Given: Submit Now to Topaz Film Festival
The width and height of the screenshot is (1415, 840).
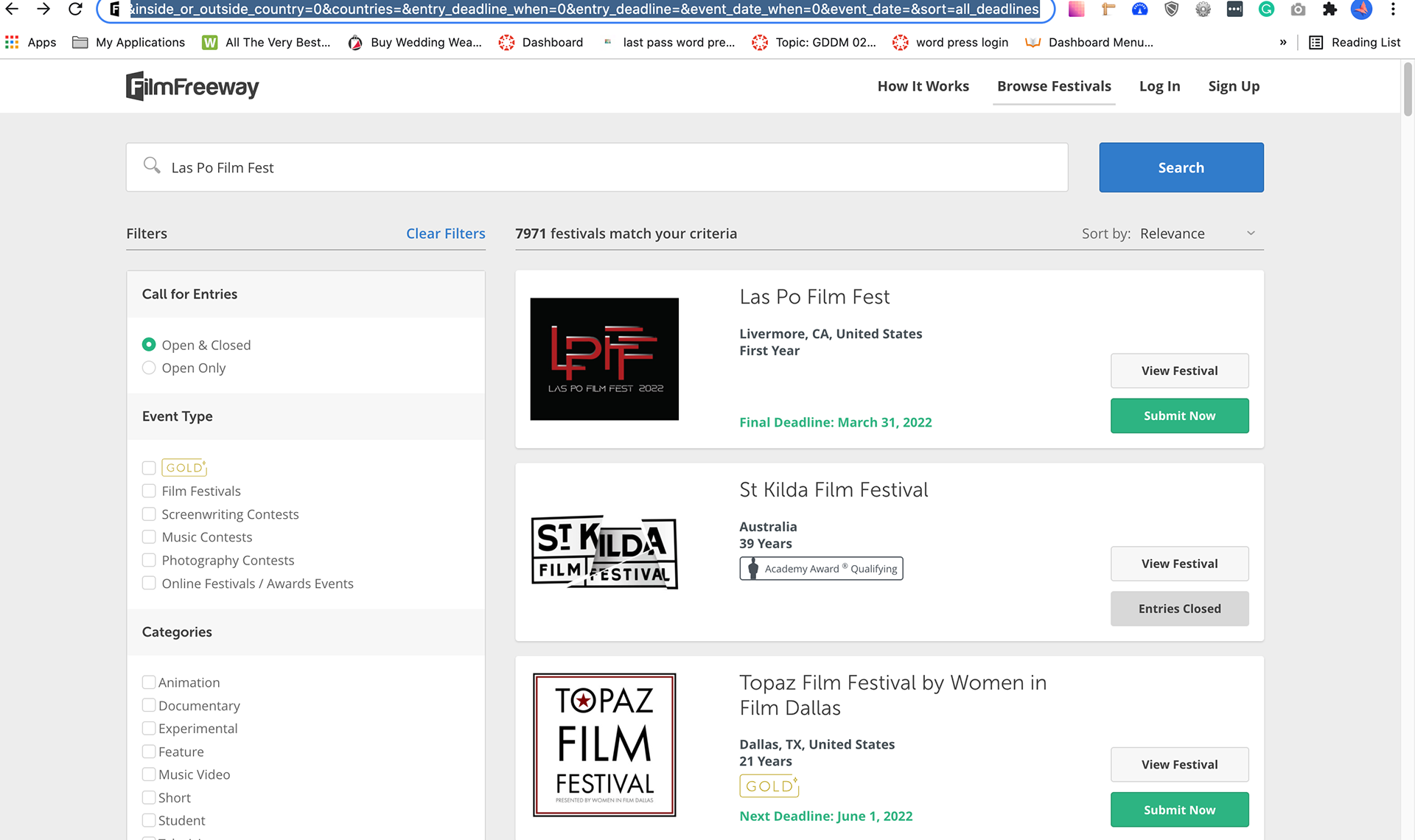Looking at the screenshot, I should 1179,810.
